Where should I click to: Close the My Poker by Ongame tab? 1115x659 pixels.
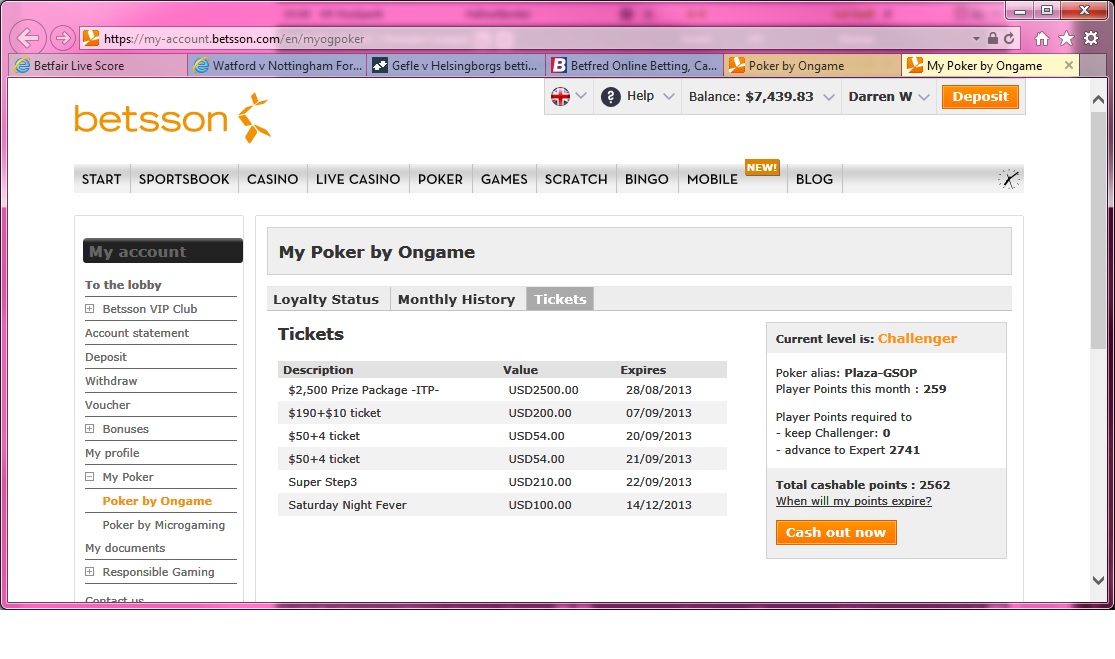pos(1069,65)
